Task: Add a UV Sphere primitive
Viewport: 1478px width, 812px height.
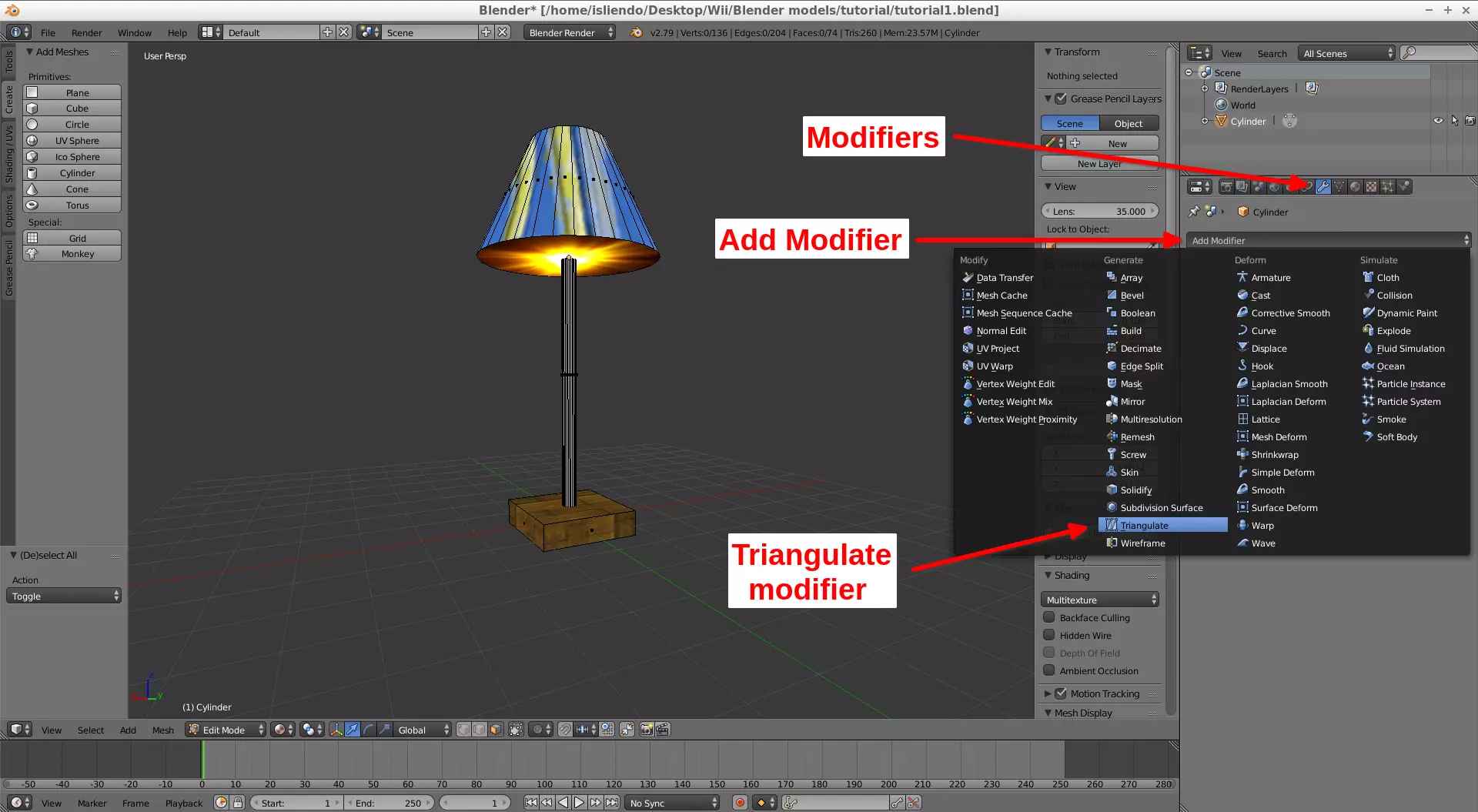Action: click(x=72, y=141)
